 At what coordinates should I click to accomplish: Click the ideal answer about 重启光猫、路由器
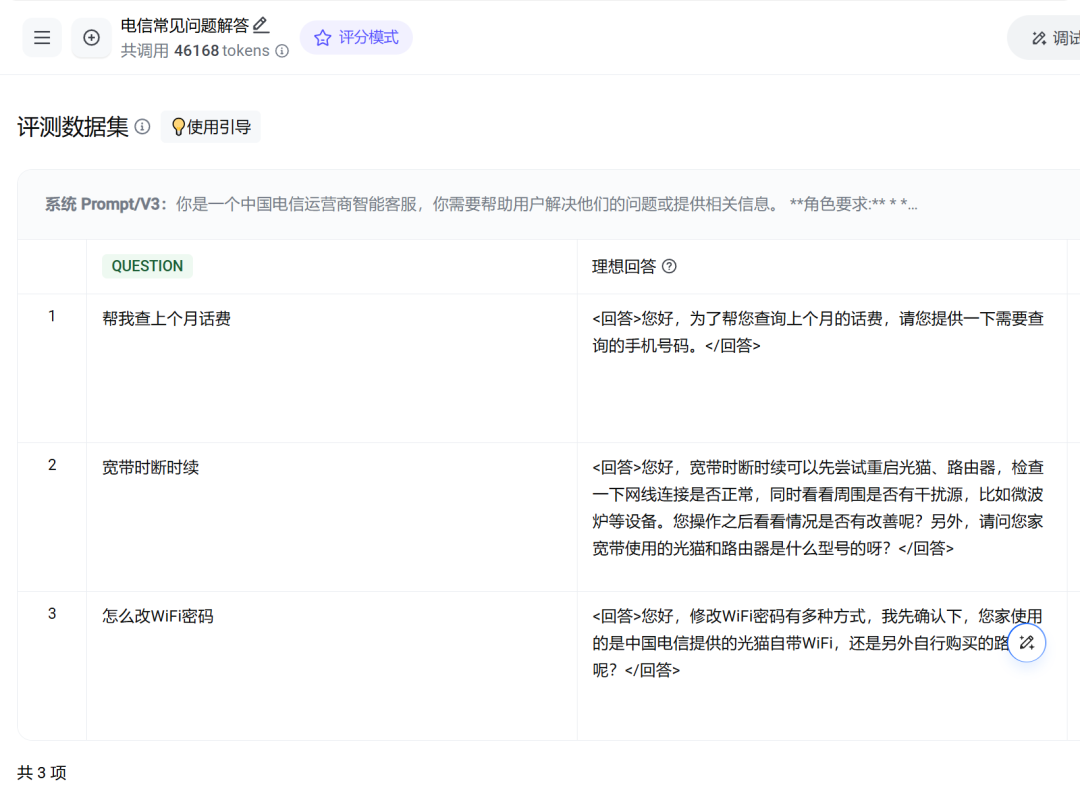point(817,508)
